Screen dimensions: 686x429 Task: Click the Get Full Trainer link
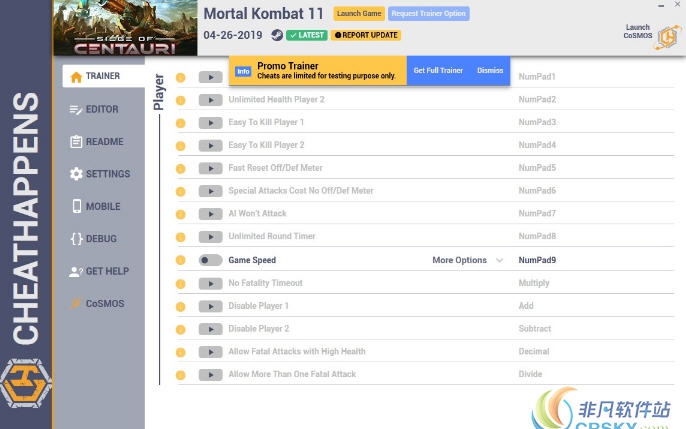[x=438, y=71]
